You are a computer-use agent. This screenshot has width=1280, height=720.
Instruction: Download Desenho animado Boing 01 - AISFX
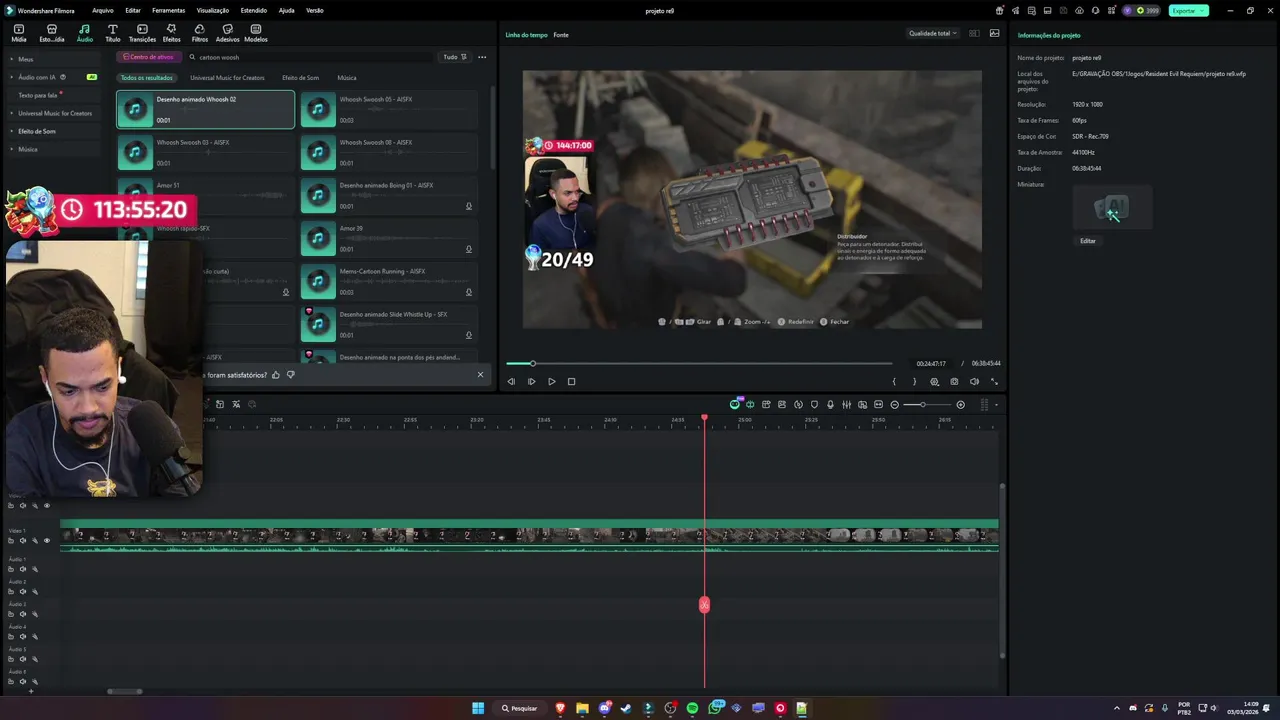(469, 206)
